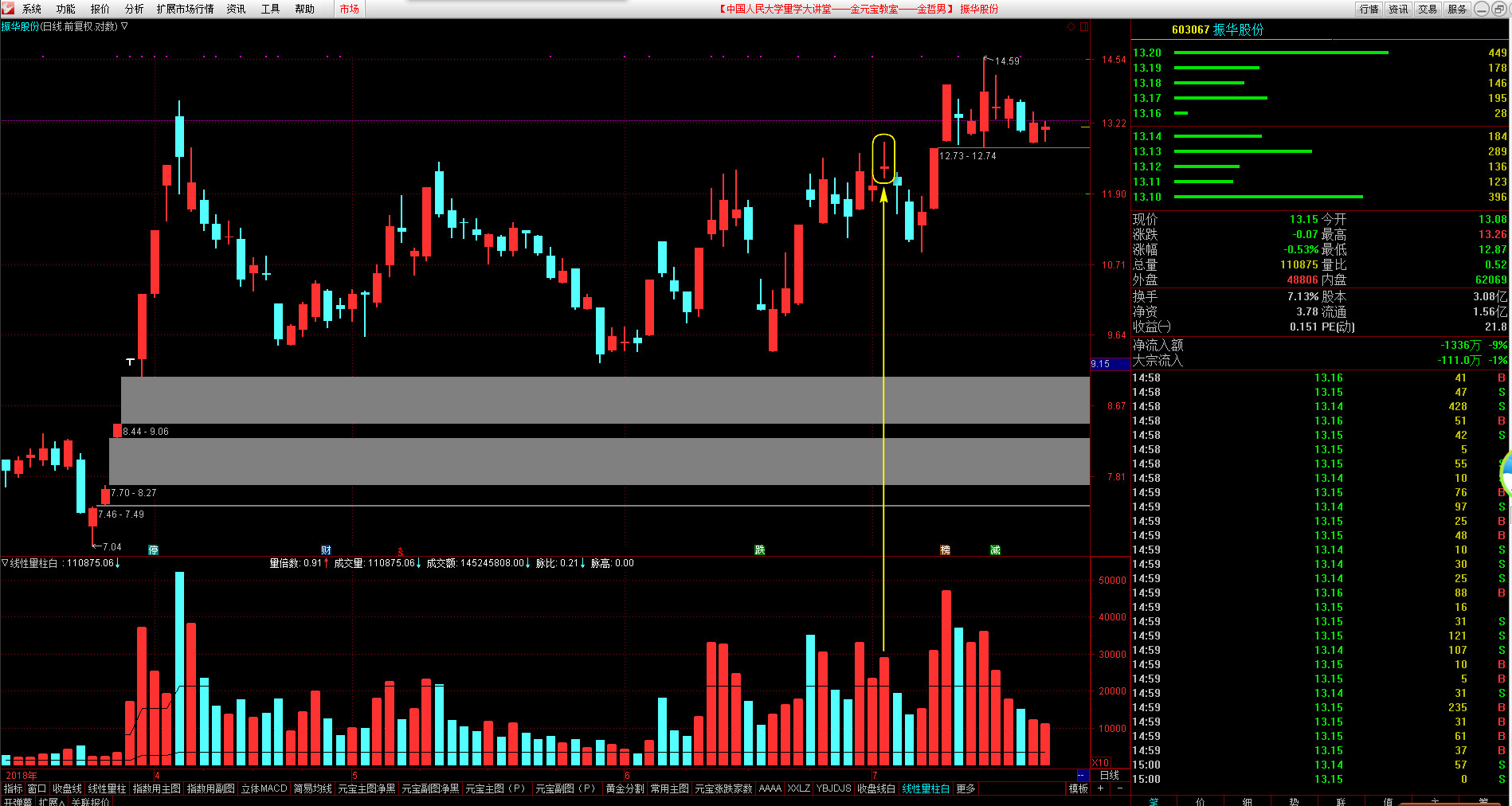The image size is (1512, 806).
Task: Open the 系统 menu
Action: coord(32,9)
